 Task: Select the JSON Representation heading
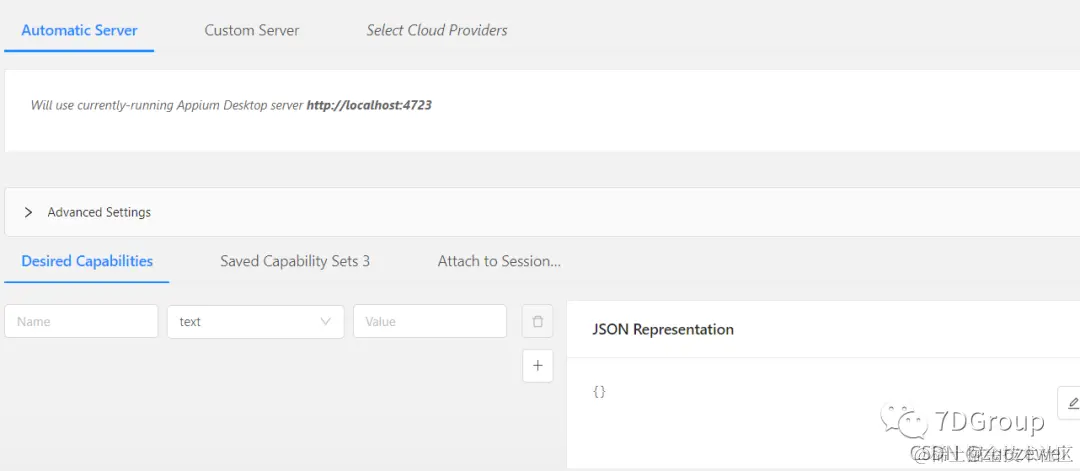663,329
